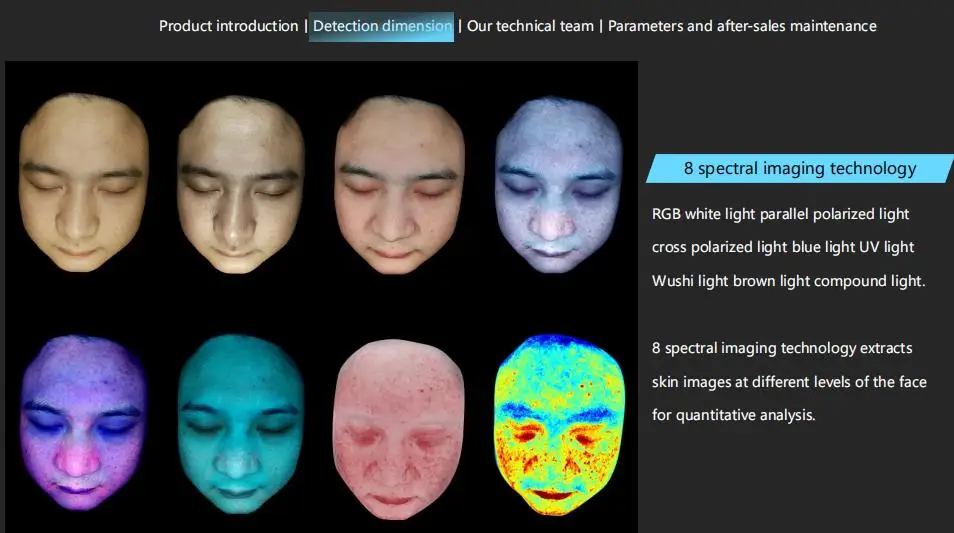Image resolution: width=954 pixels, height=533 pixels.
Task: Click the blue '8 spectral imaging technology' banner
Action: click(799, 169)
